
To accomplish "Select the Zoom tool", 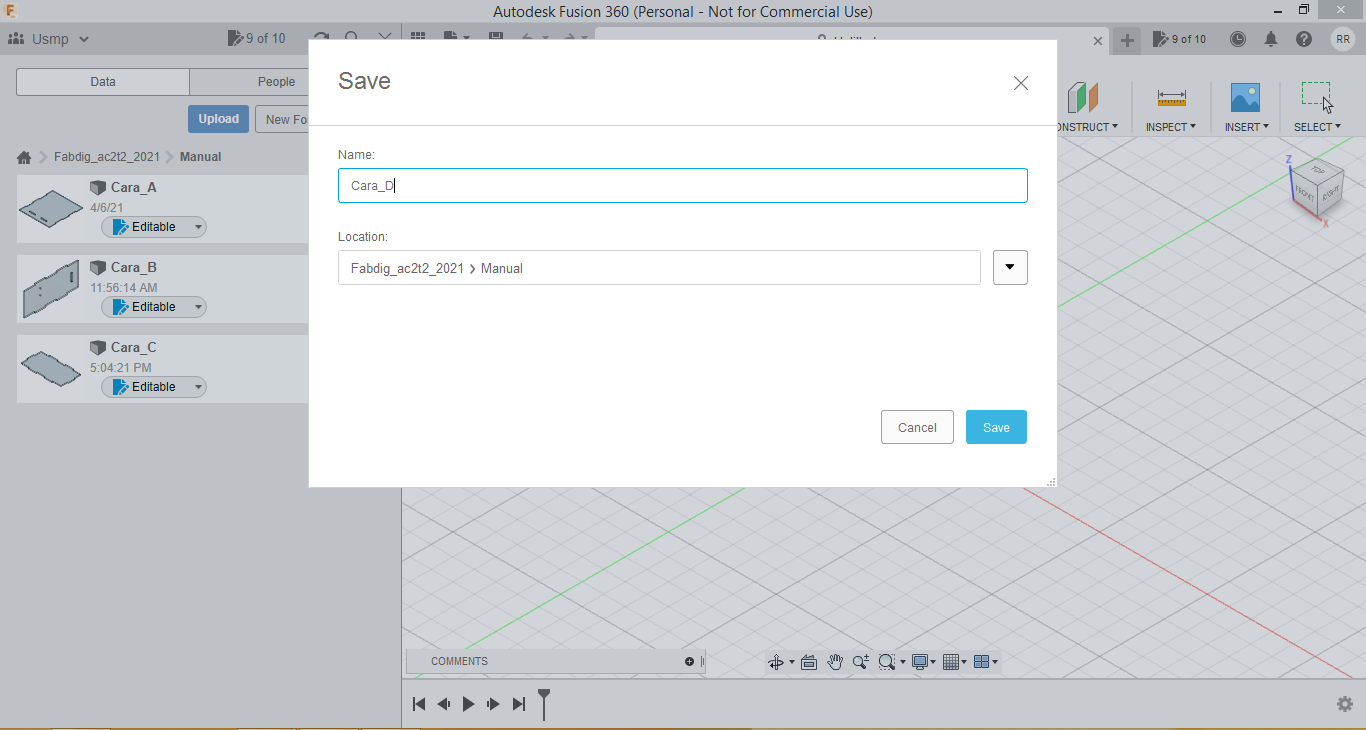I will coord(860,662).
